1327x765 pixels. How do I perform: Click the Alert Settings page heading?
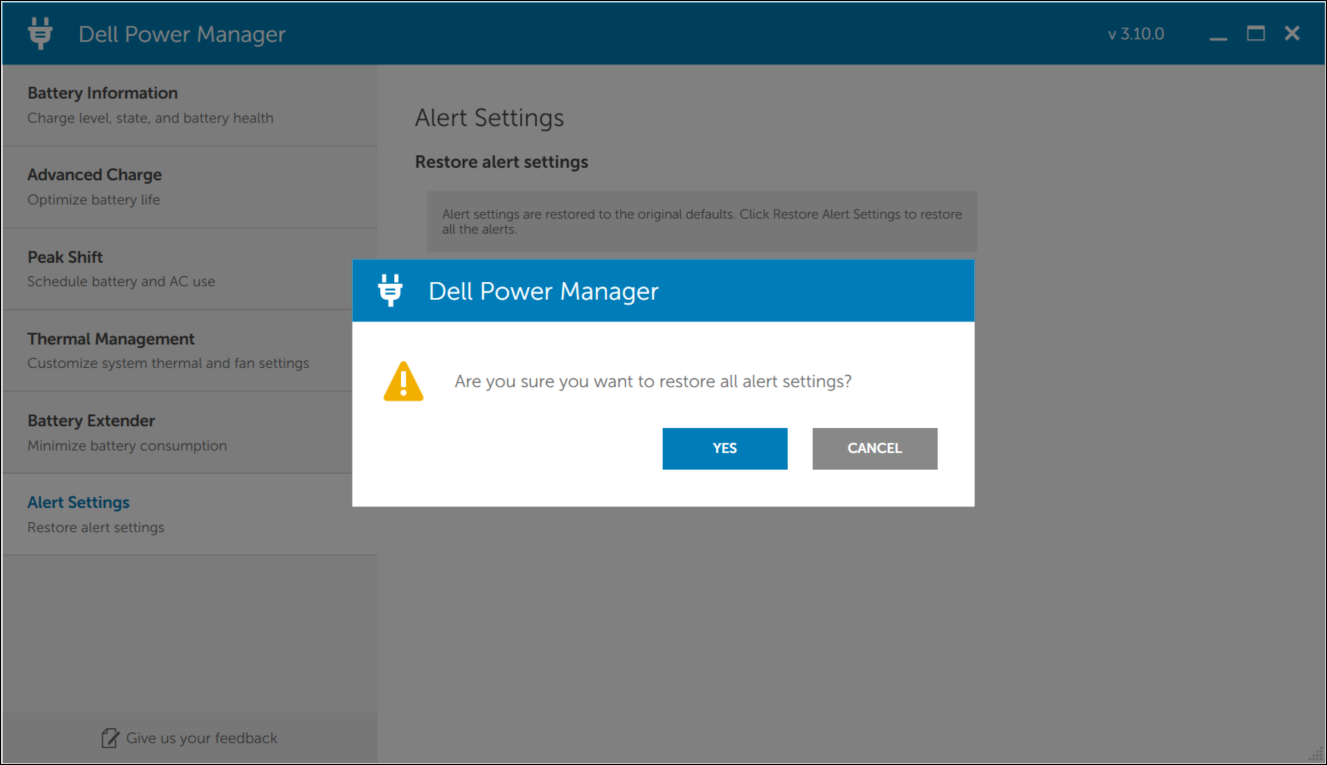click(489, 117)
